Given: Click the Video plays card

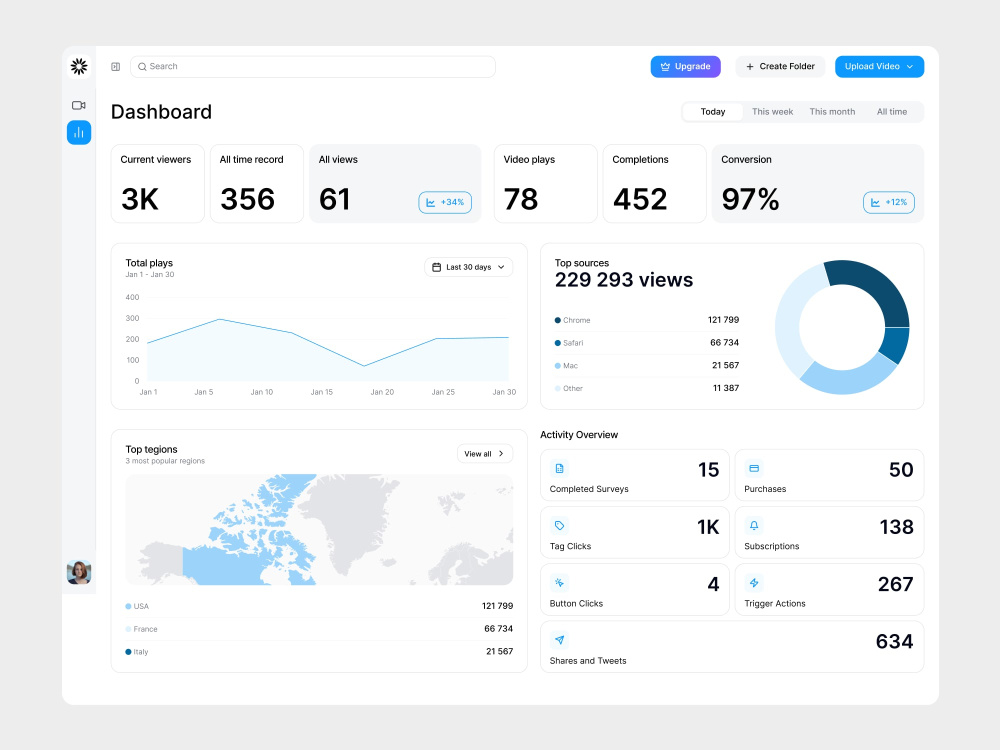Looking at the screenshot, I should [546, 184].
